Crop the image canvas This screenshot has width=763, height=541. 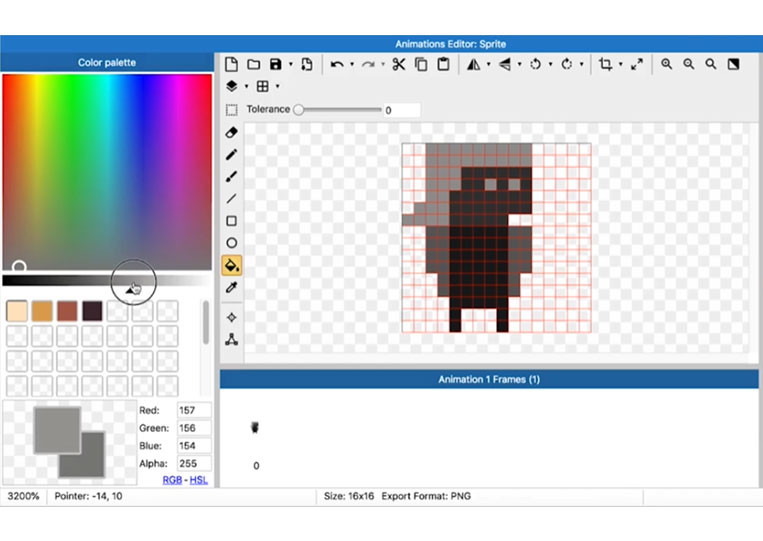pyautogui.click(x=605, y=64)
